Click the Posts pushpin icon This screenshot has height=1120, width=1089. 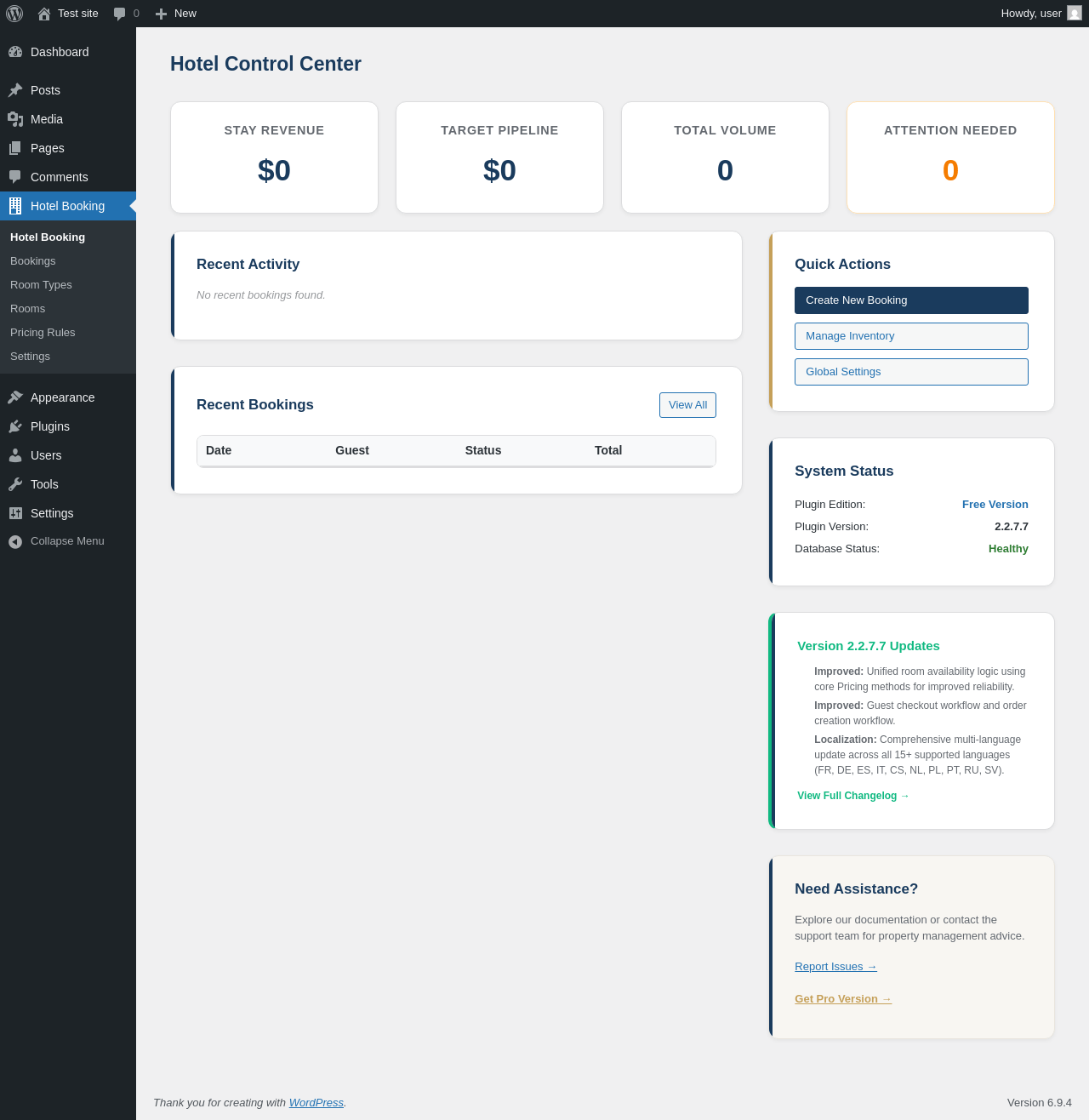tap(15, 90)
